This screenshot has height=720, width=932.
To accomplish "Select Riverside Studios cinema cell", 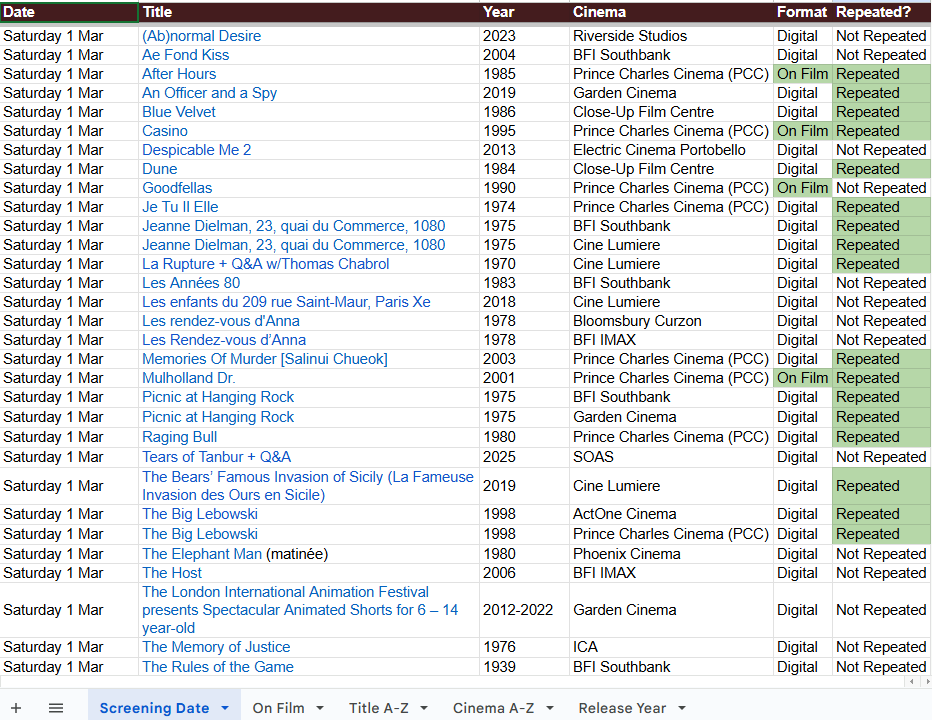I will coord(671,36).
